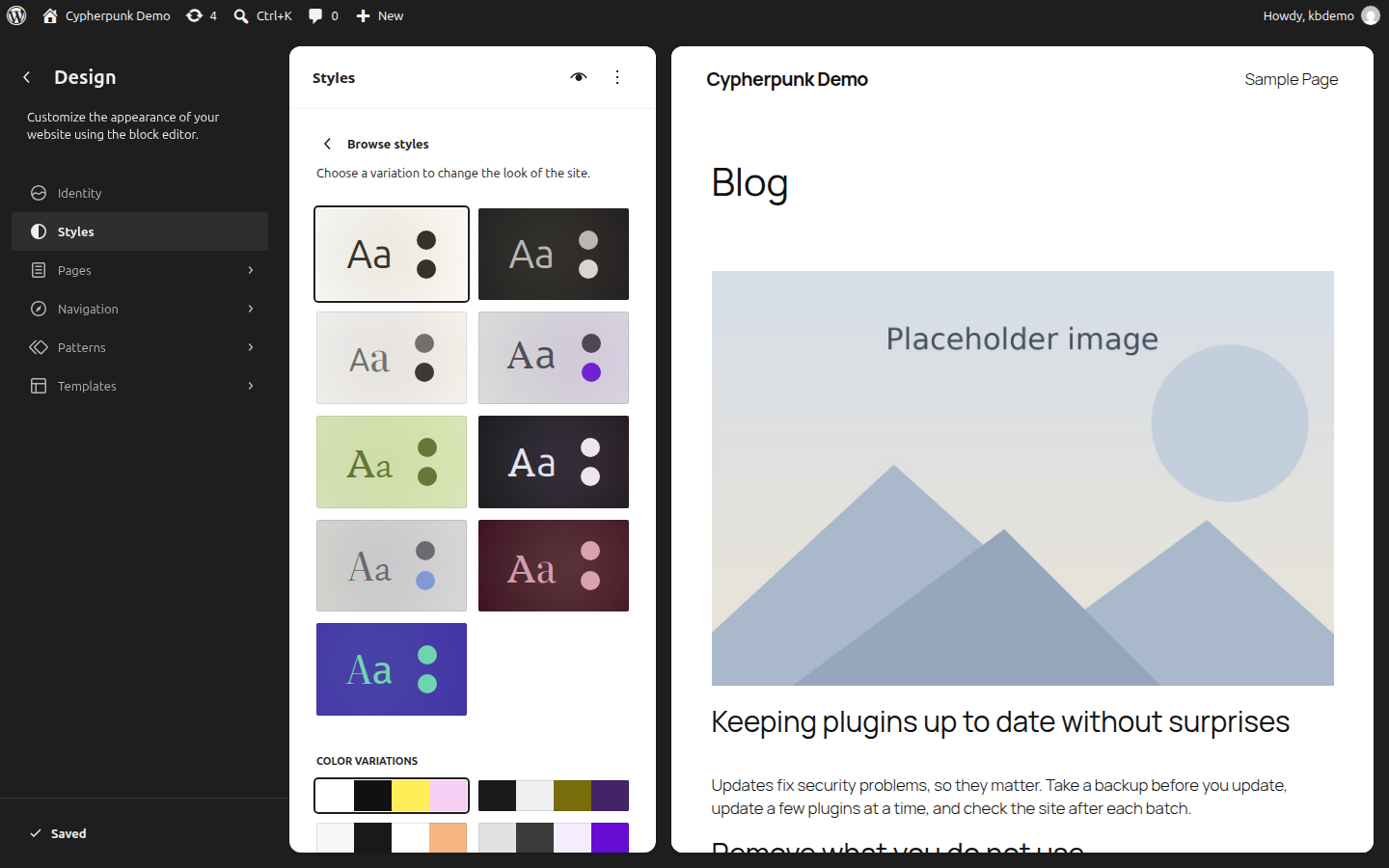Expand the Templates chevron arrow
Image resolution: width=1389 pixels, height=868 pixels.
[251, 386]
